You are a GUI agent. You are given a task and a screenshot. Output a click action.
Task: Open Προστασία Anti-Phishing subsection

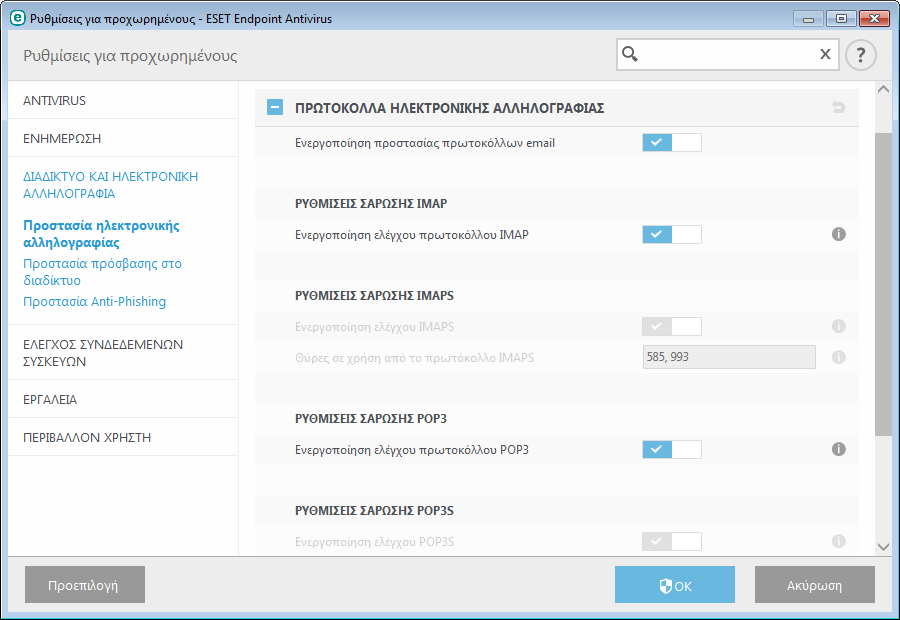tap(94, 301)
